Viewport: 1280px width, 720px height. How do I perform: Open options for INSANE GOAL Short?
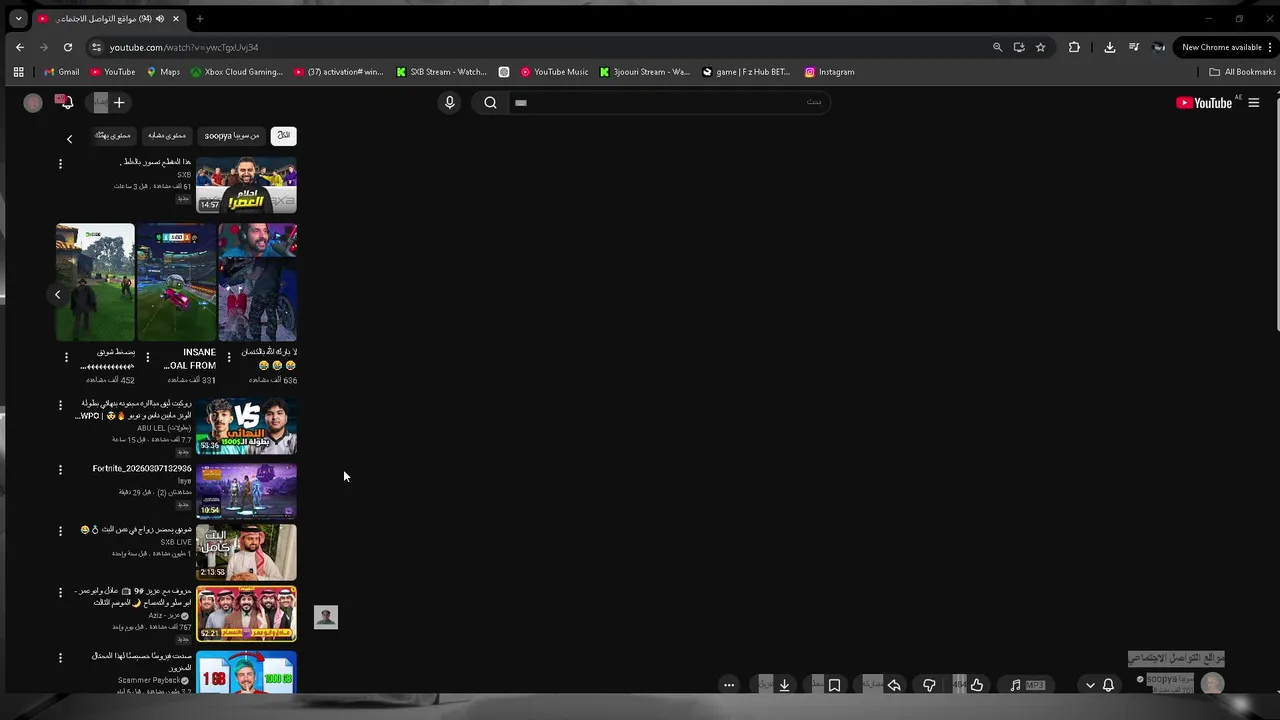click(148, 357)
